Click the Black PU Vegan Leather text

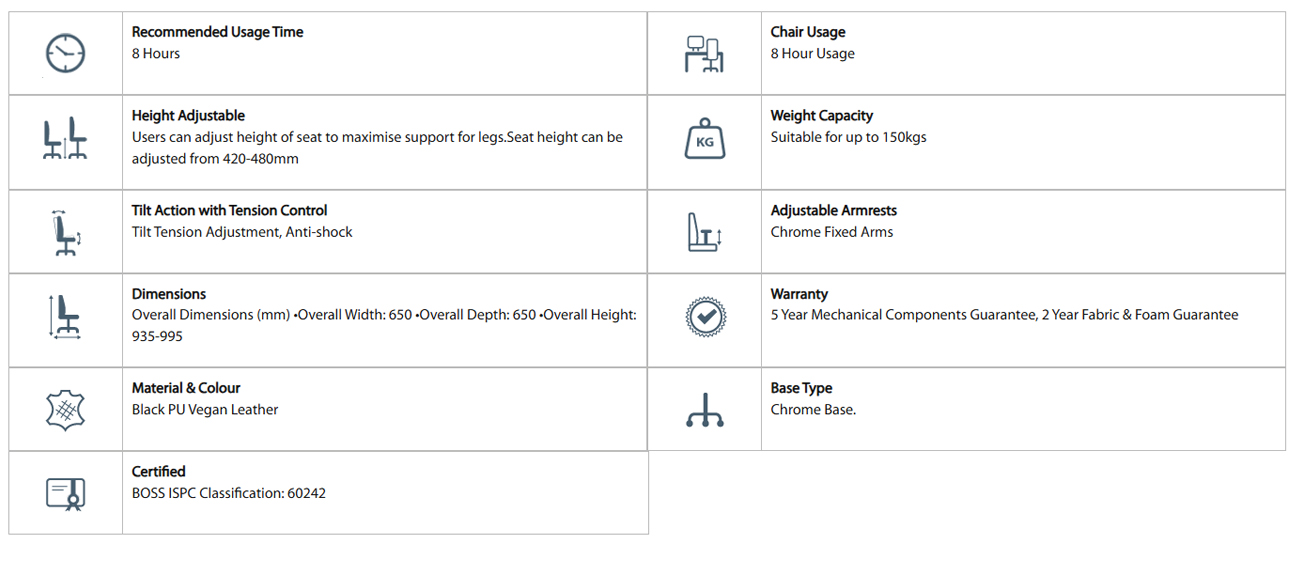tap(205, 409)
